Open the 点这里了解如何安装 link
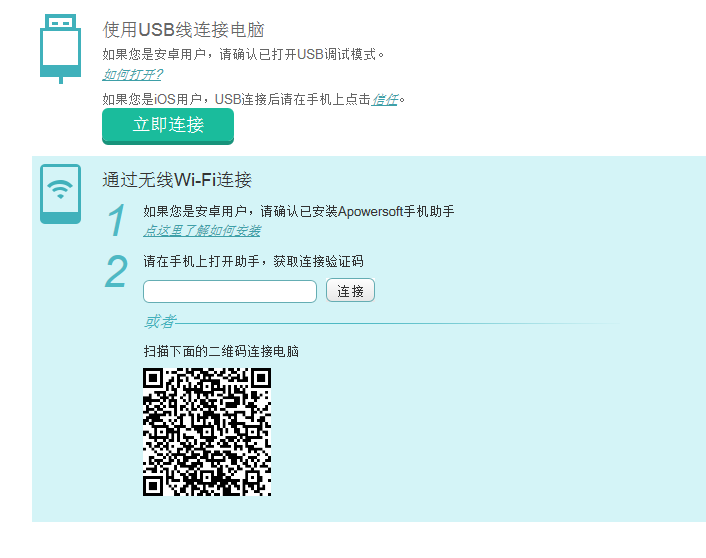This screenshot has height=558, width=706. (x=202, y=231)
